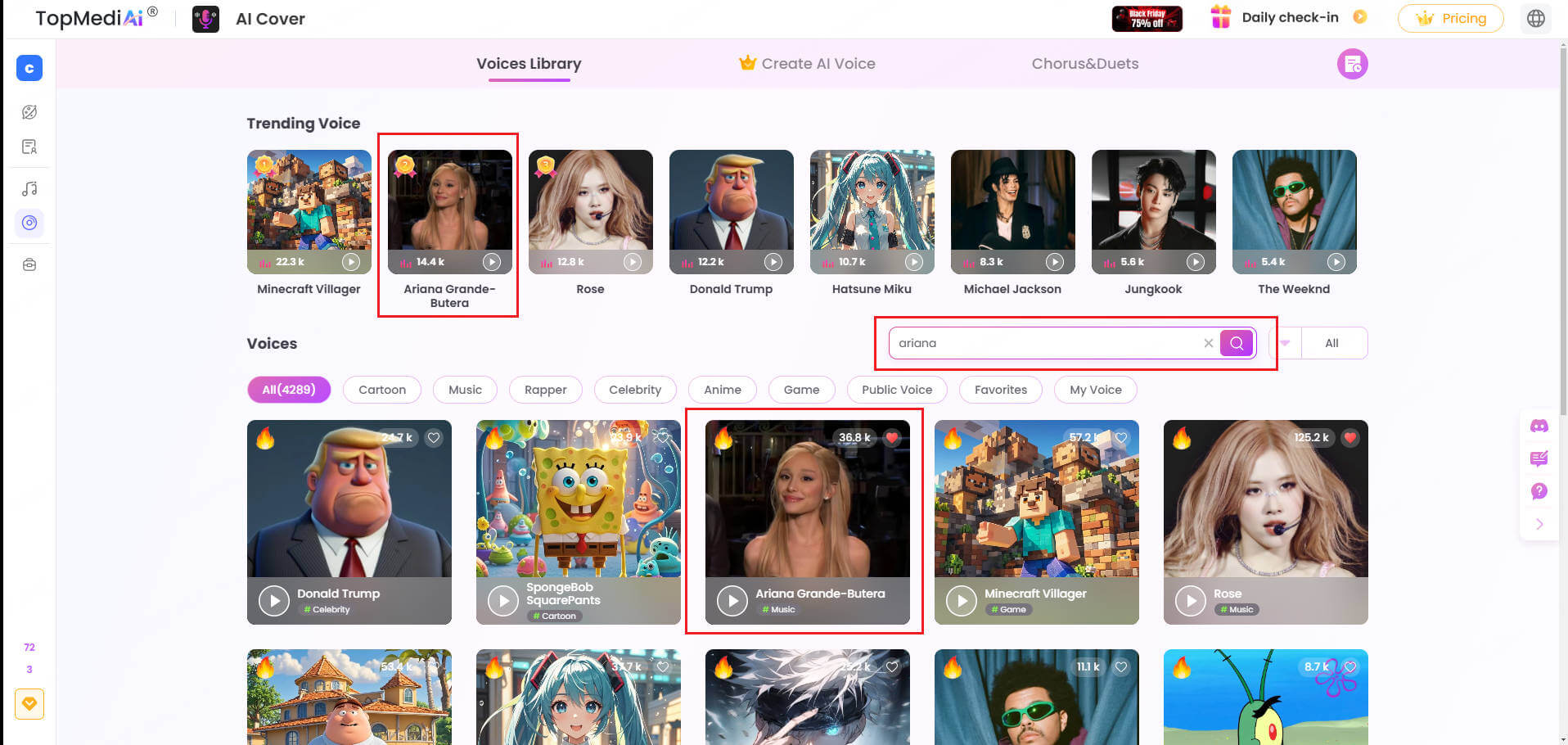
Task: Favorite the Minecraft Villager voice card
Action: coord(1121,438)
